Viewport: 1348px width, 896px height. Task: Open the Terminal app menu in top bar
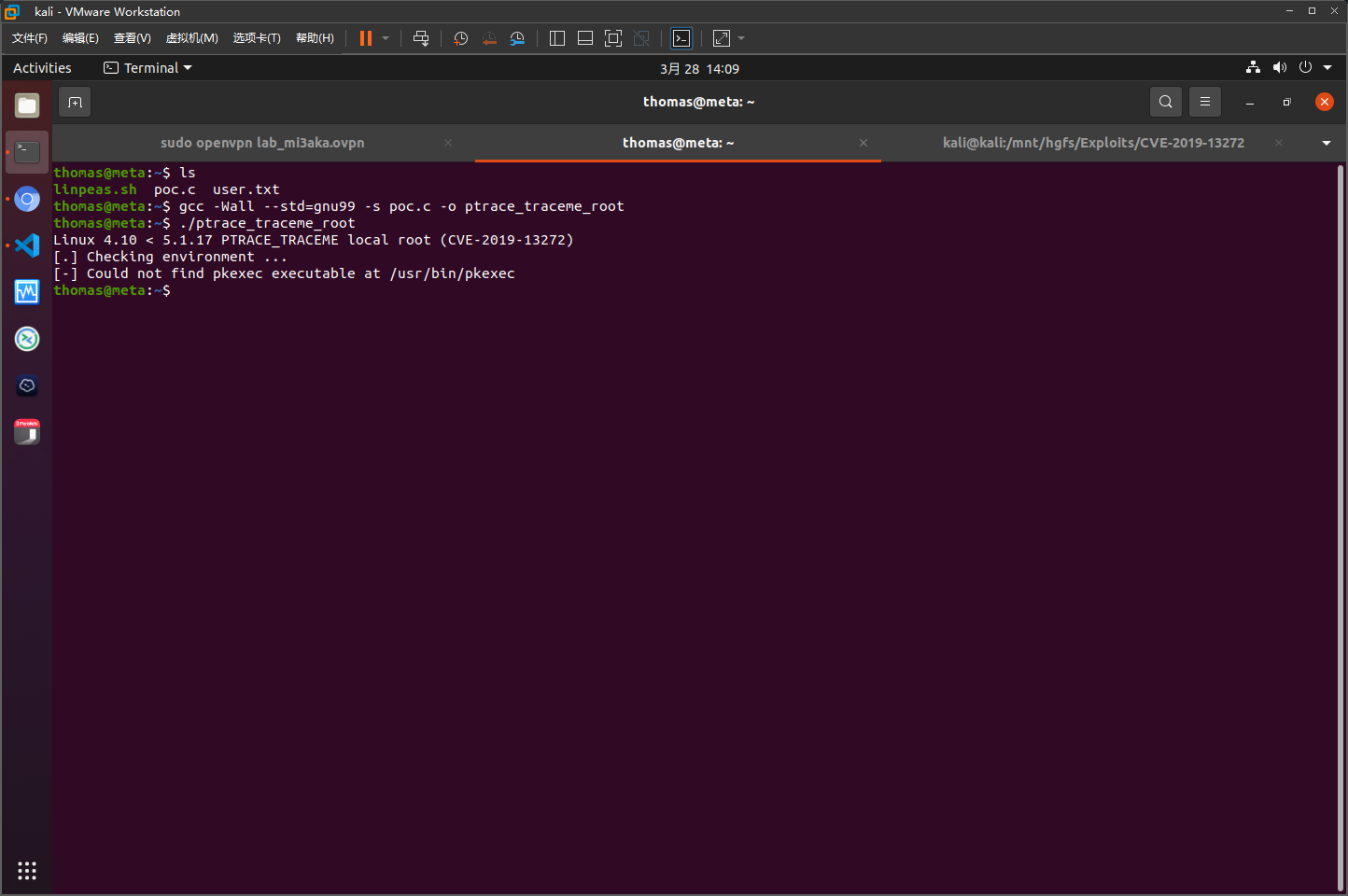tap(147, 68)
